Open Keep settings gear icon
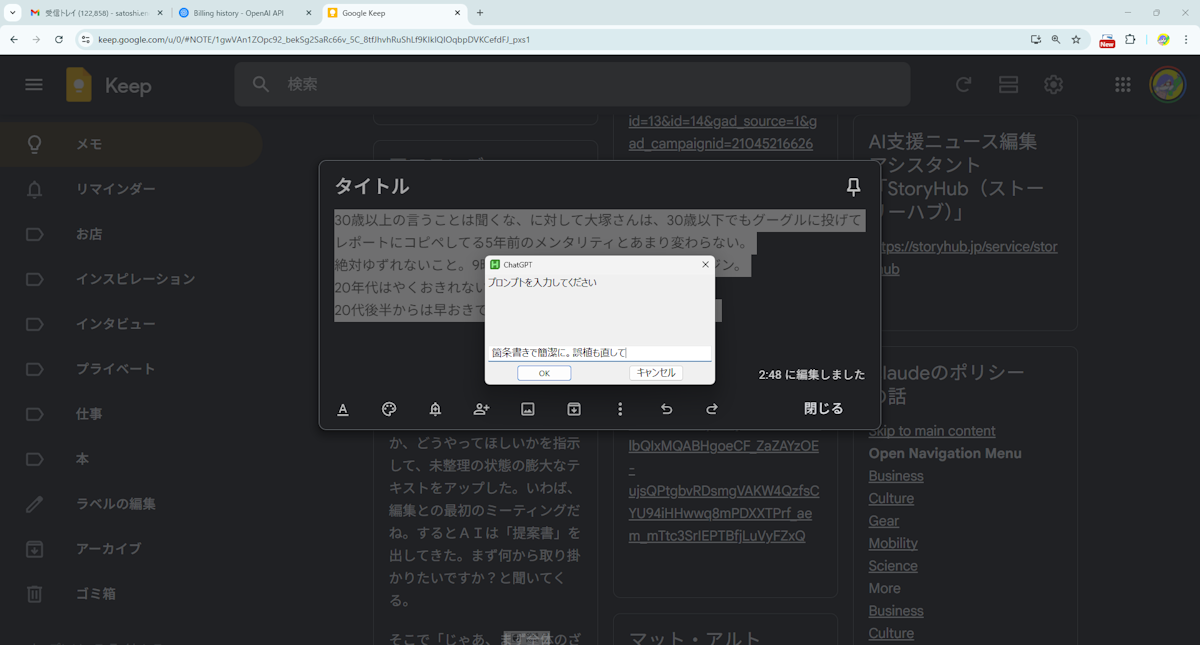Image resolution: width=1200 pixels, height=645 pixels. click(x=1053, y=85)
